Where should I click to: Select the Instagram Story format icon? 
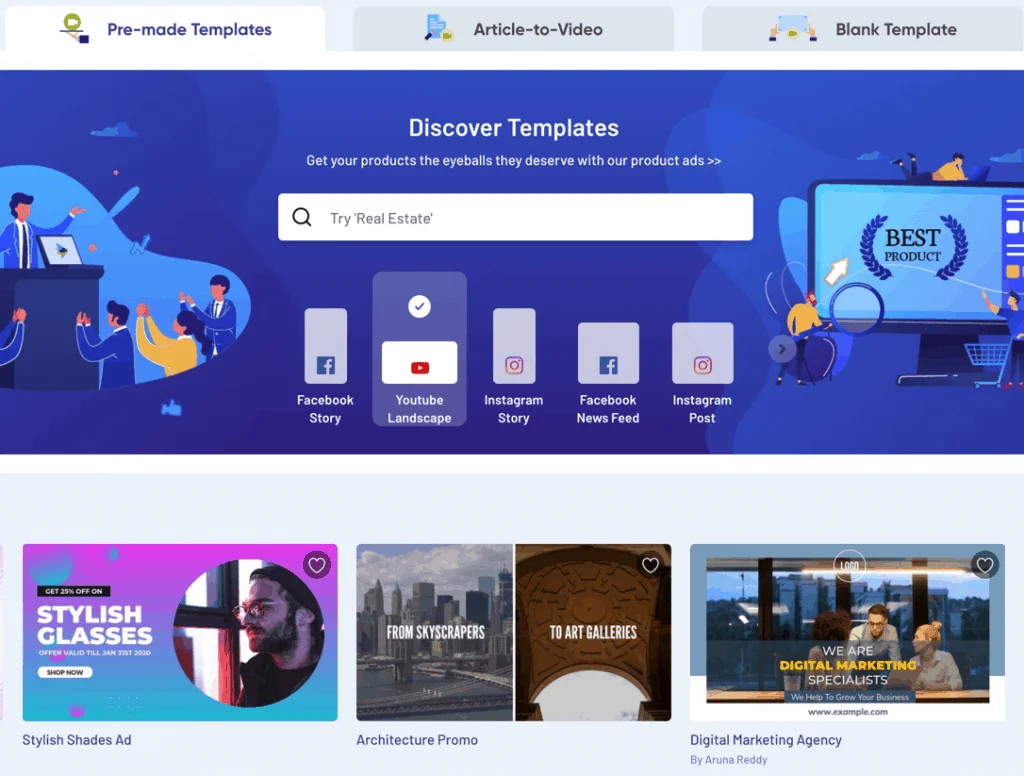(514, 346)
